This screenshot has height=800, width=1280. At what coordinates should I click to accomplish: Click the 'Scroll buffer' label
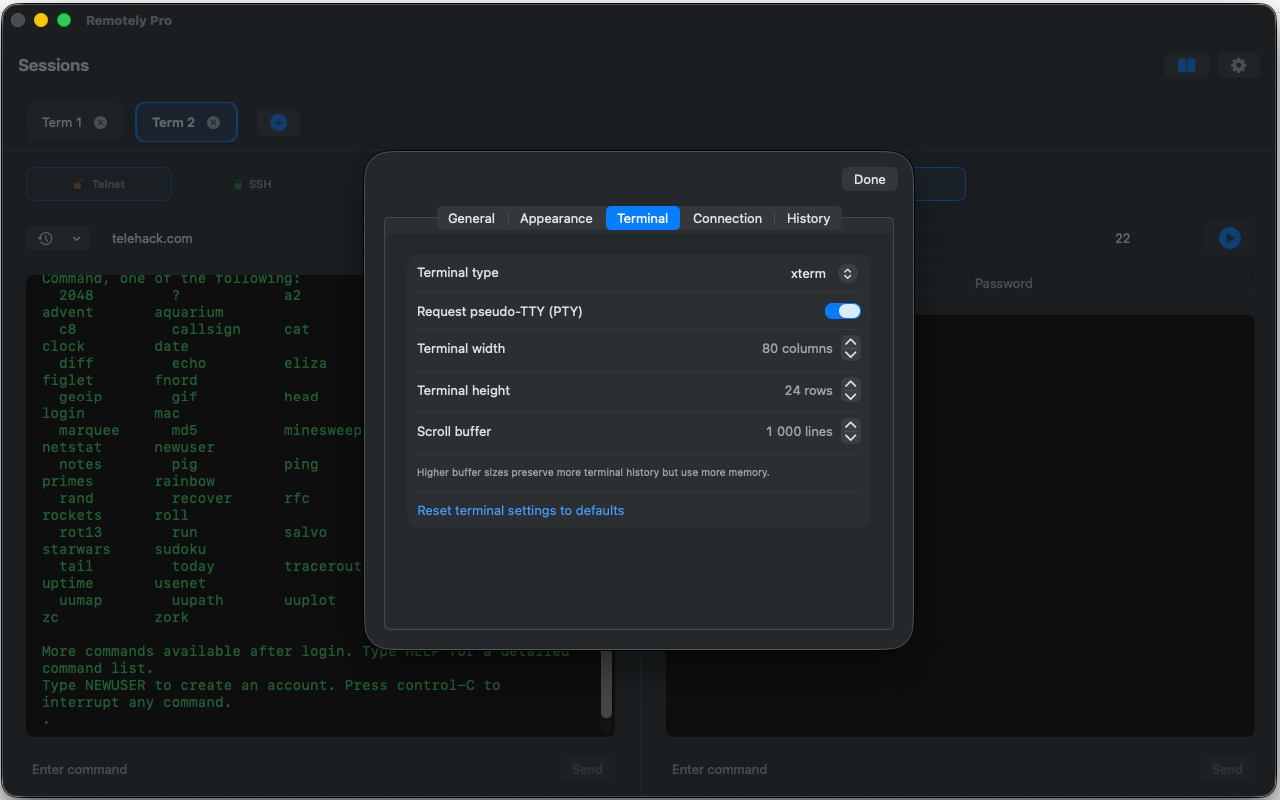(x=454, y=431)
